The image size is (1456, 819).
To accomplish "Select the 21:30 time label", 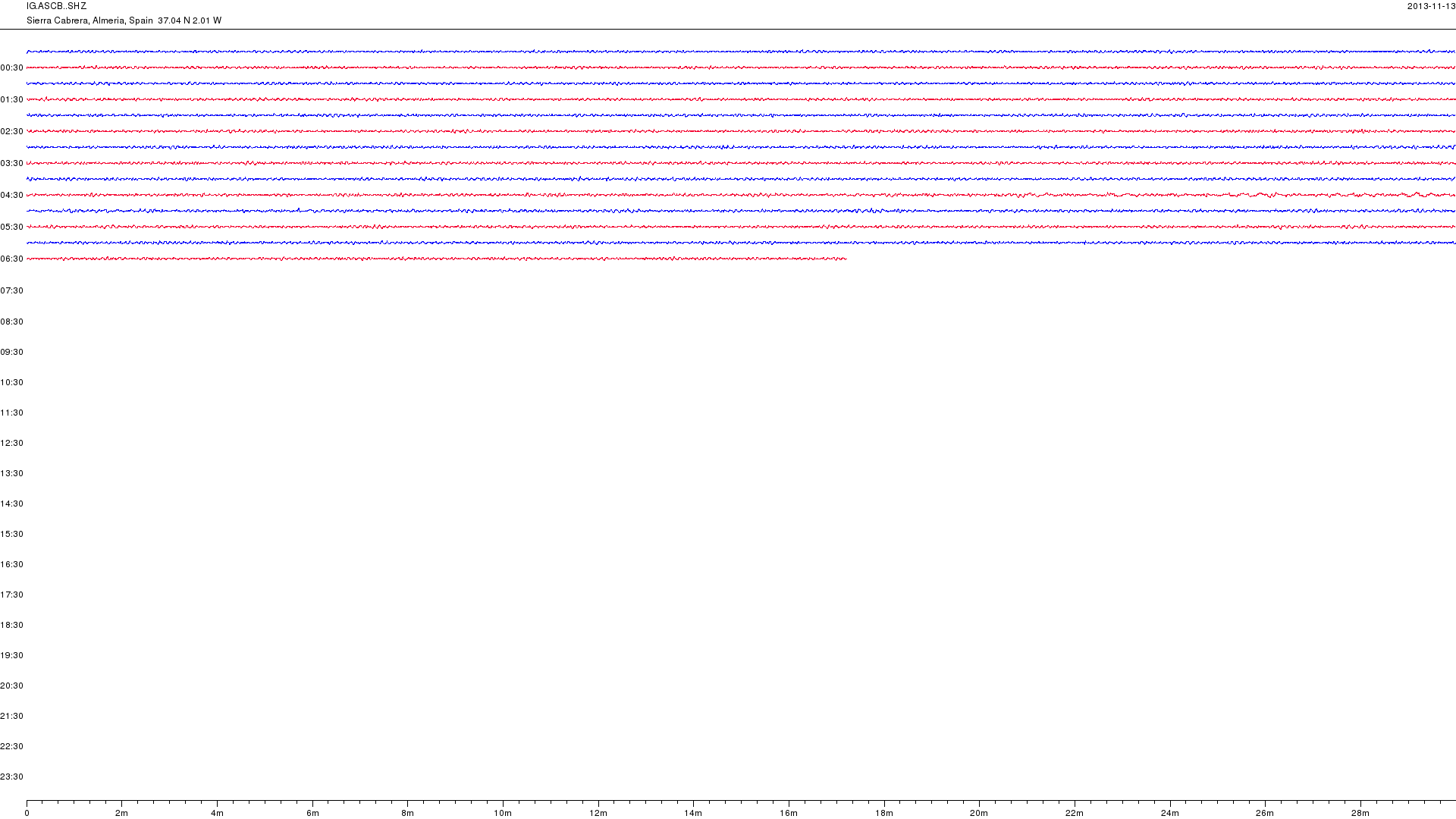I will click(11, 716).
